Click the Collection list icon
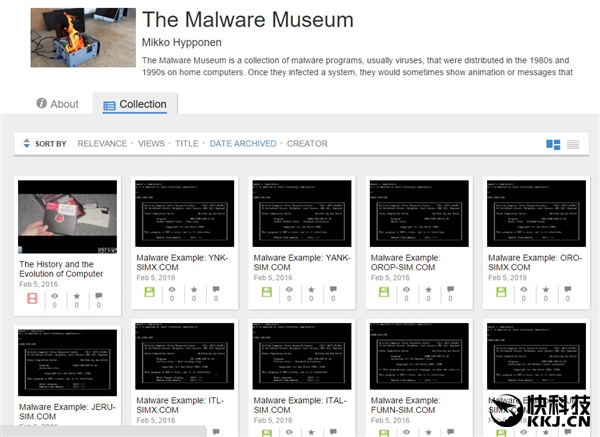600x437 pixels. pos(109,106)
